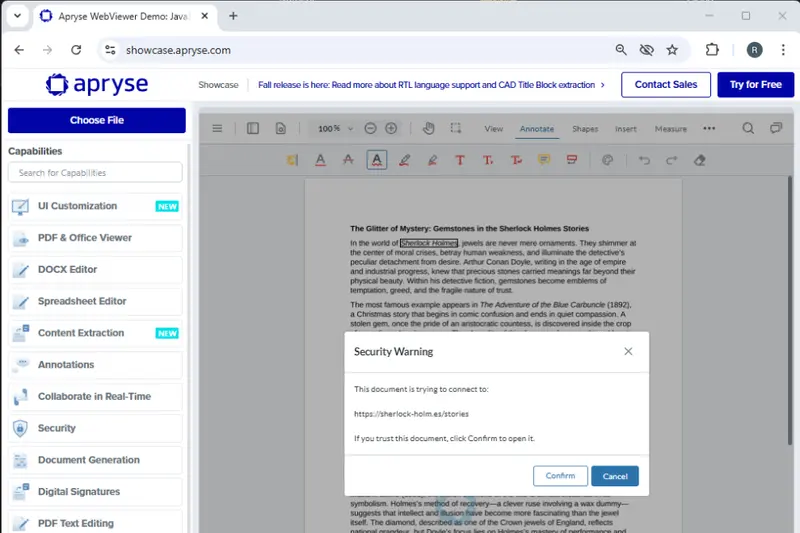Open site information icon beside URL

[110, 50]
